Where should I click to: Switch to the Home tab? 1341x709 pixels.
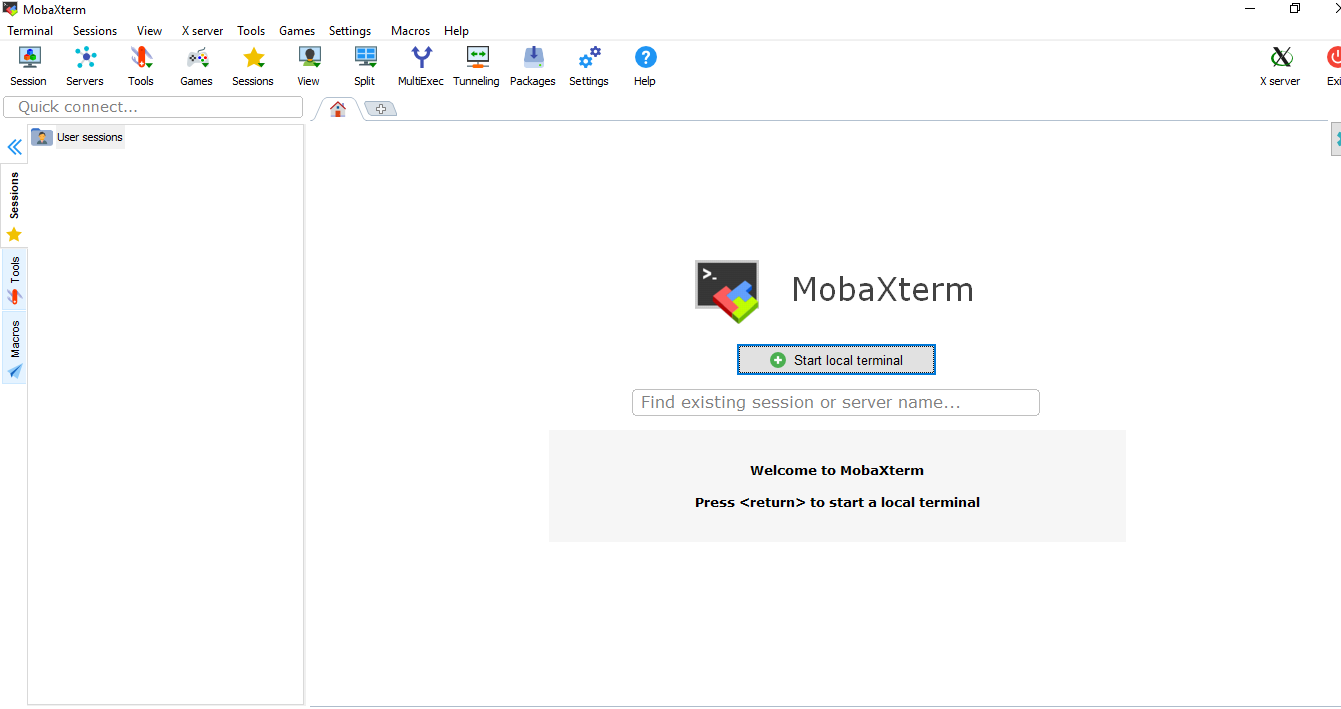338,109
